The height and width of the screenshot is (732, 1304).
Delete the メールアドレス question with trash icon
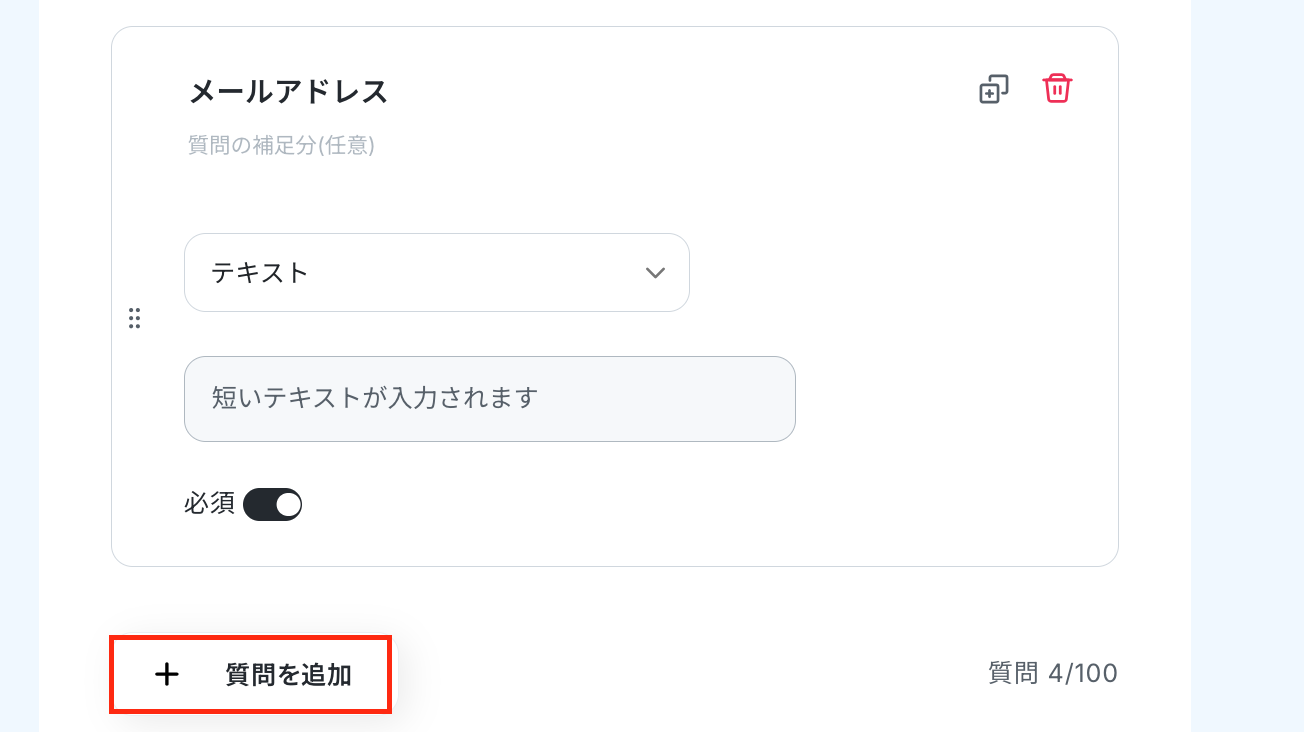coord(1057,88)
